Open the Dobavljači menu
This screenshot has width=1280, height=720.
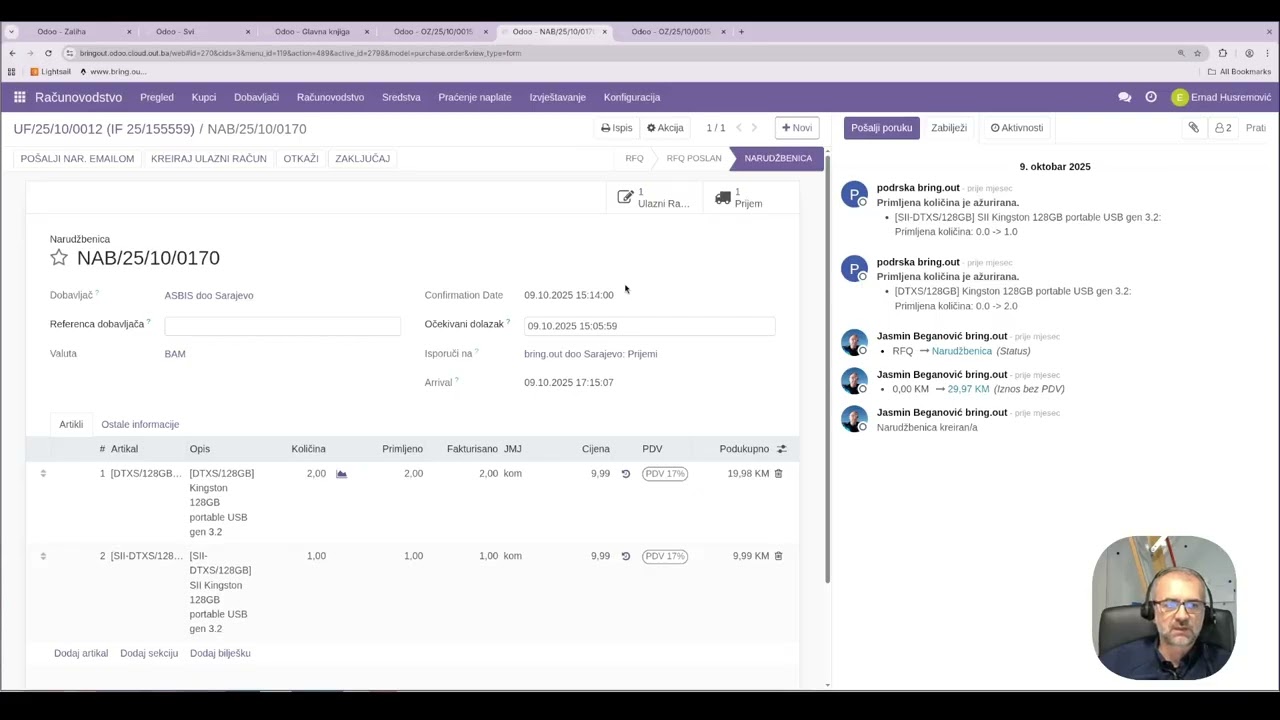point(256,97)
